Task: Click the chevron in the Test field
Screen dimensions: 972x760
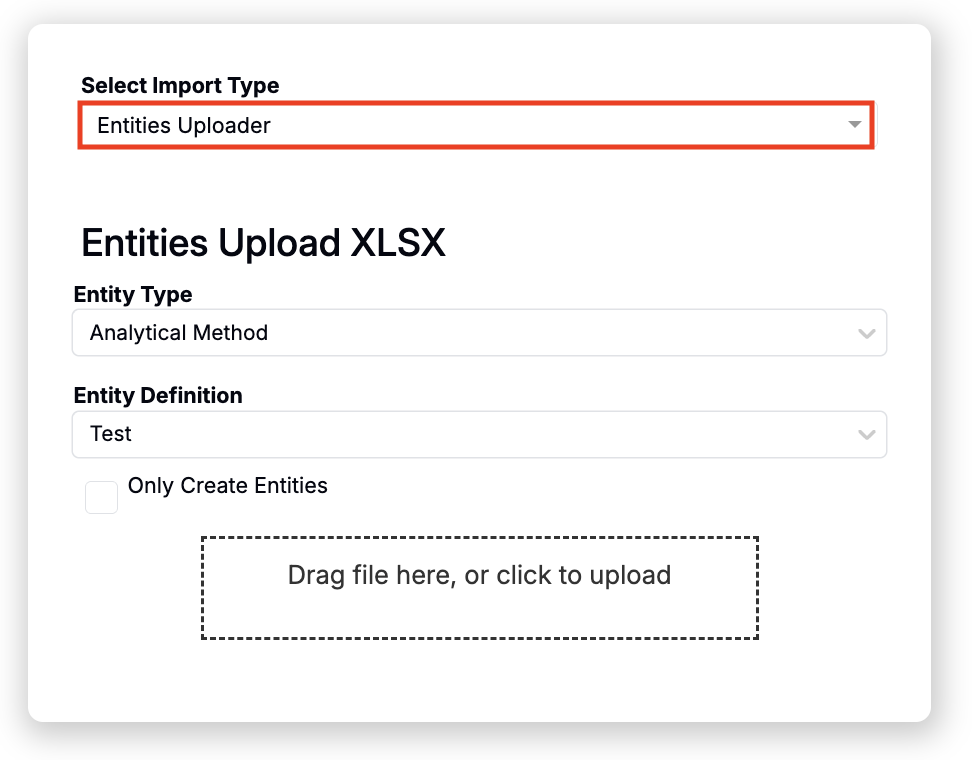Action: (867, 435)
